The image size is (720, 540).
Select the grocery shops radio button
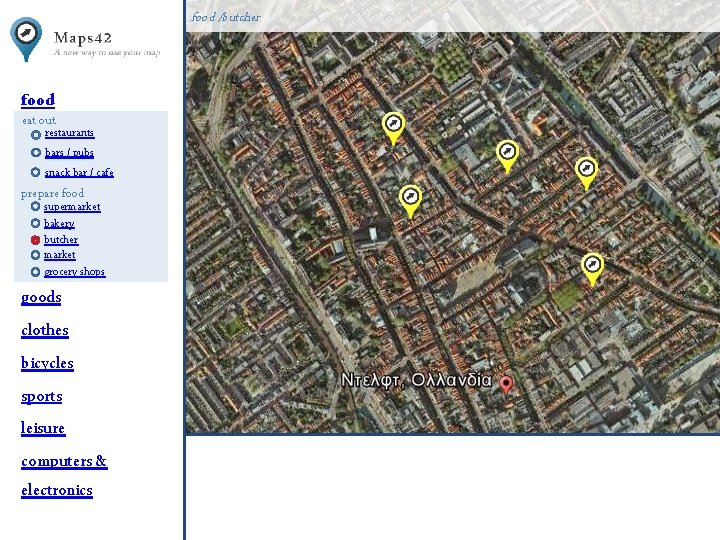click(35, 272)
